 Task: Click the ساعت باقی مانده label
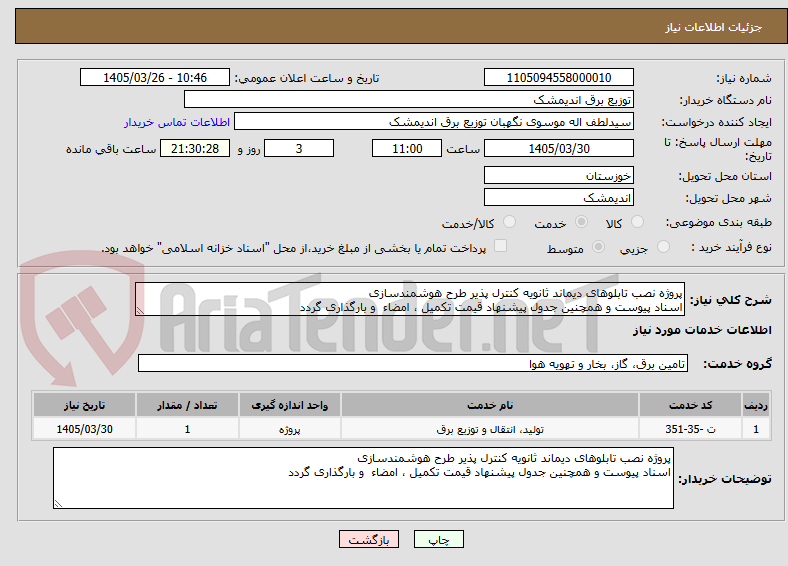[111, 149]
